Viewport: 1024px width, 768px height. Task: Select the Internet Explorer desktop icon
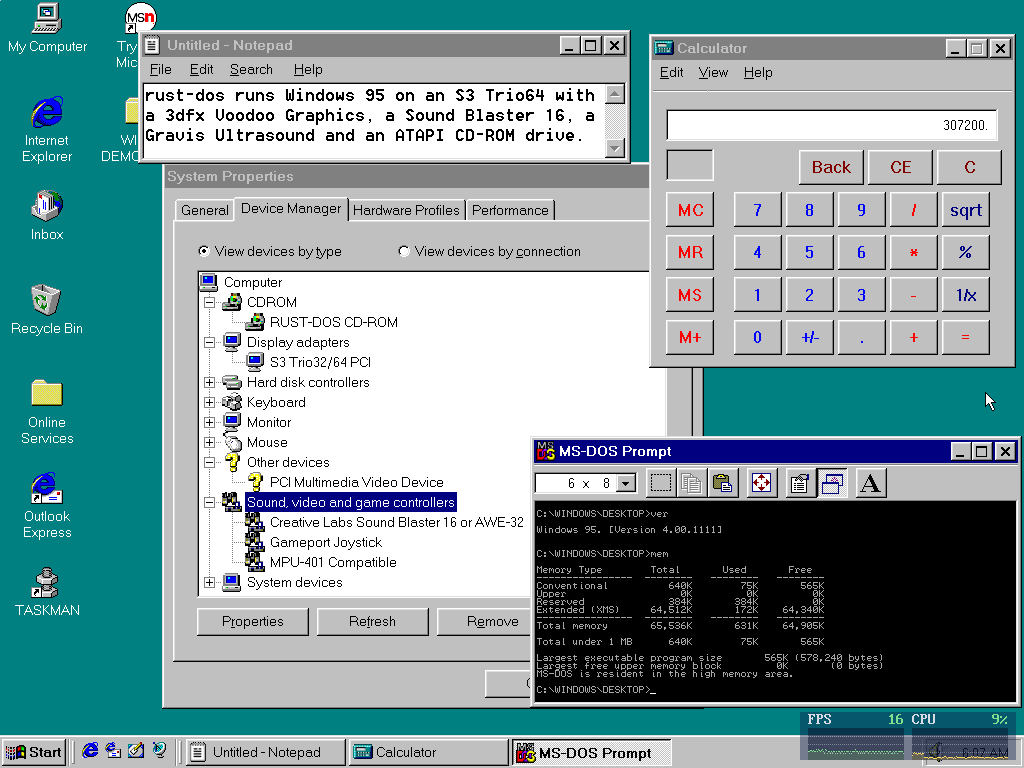click(x=47, y=129)
